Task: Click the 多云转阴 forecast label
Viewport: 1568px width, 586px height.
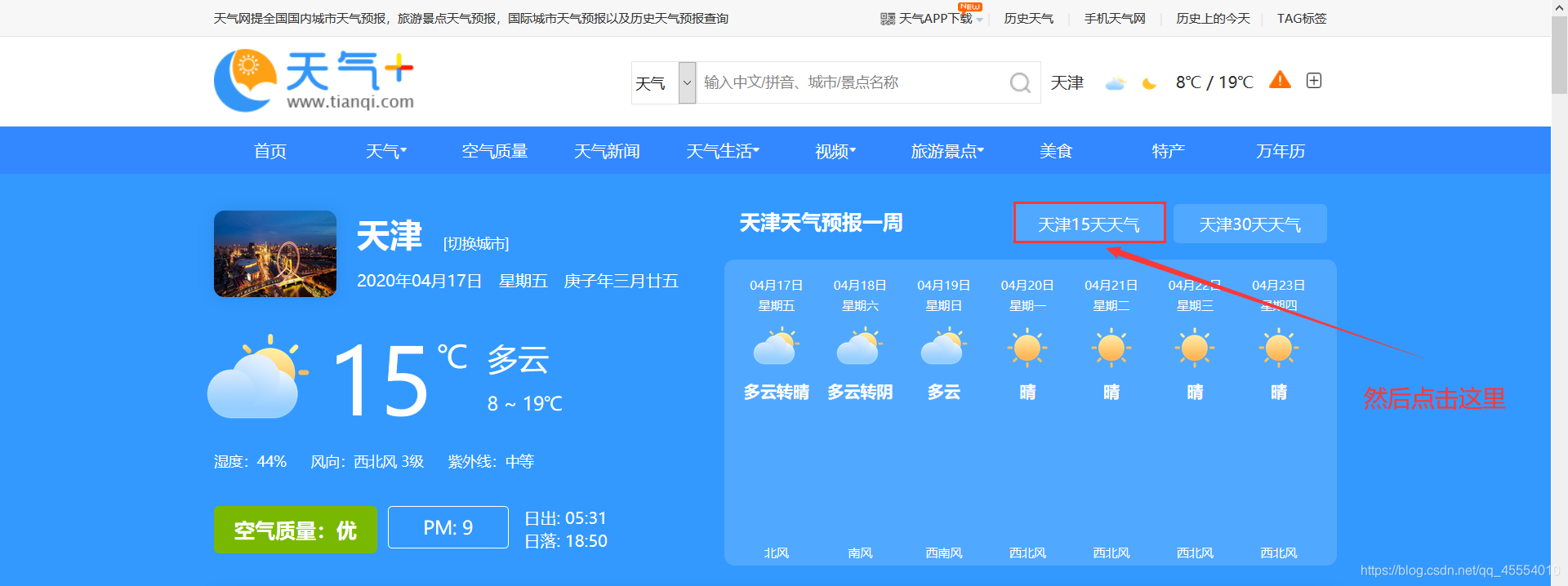Action: (860, 393)
